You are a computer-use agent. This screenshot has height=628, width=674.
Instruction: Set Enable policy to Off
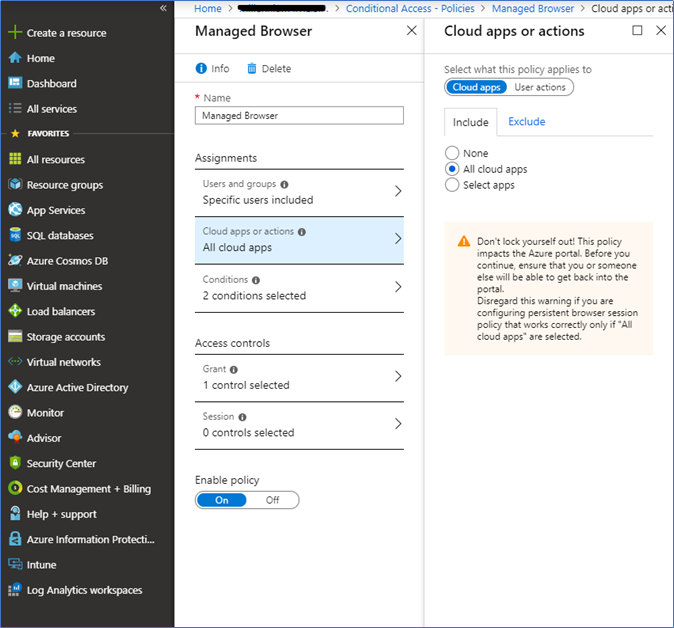point(273,500)
